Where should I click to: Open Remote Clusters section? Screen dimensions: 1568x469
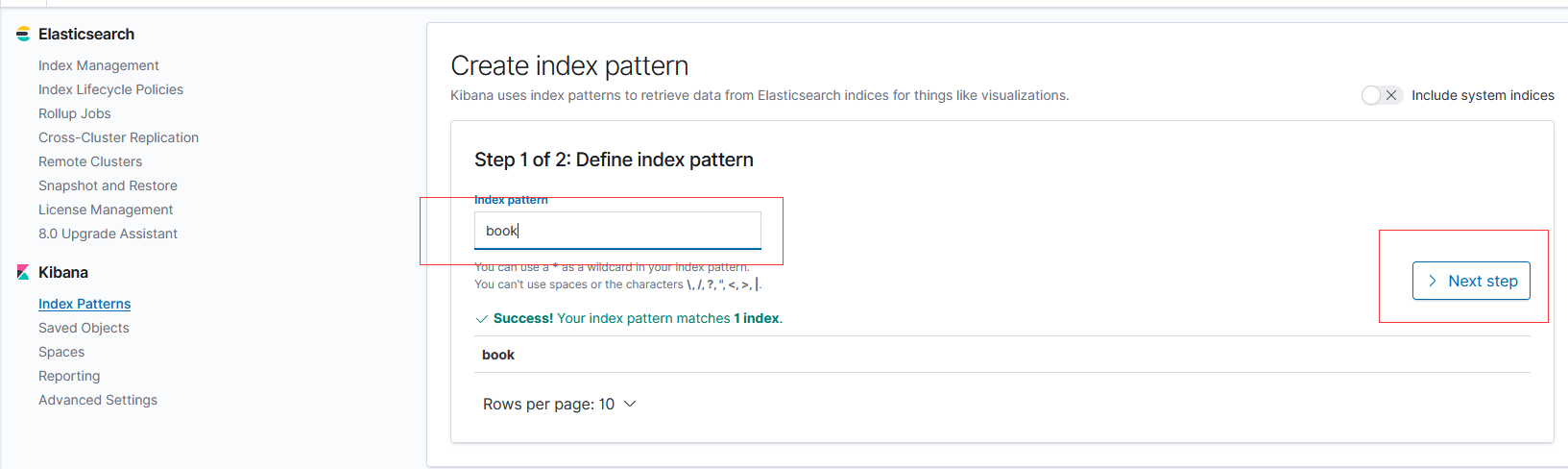[90, 161]
